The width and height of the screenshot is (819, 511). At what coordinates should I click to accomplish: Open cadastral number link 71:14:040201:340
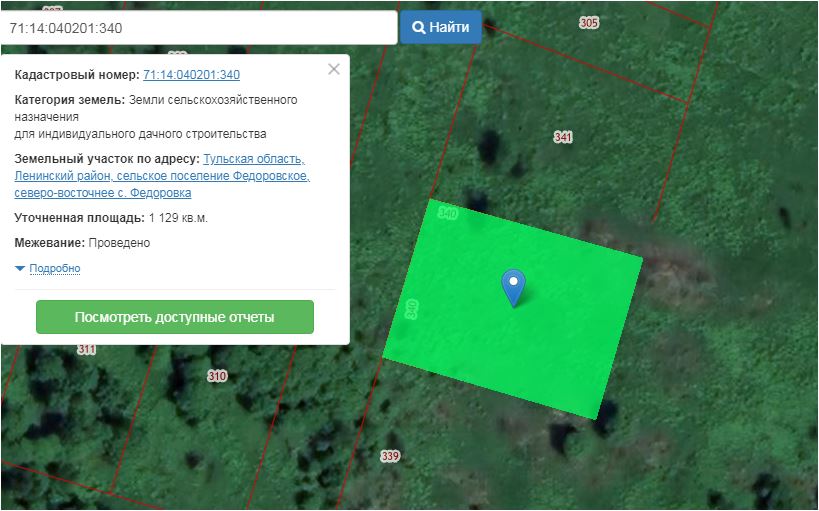point(191,75)
